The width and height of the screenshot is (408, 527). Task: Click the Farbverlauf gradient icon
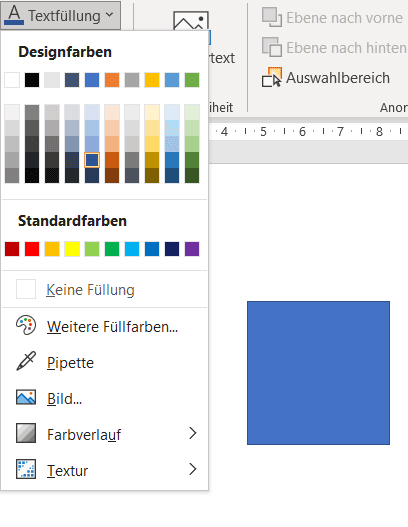(x=26, y=433)
